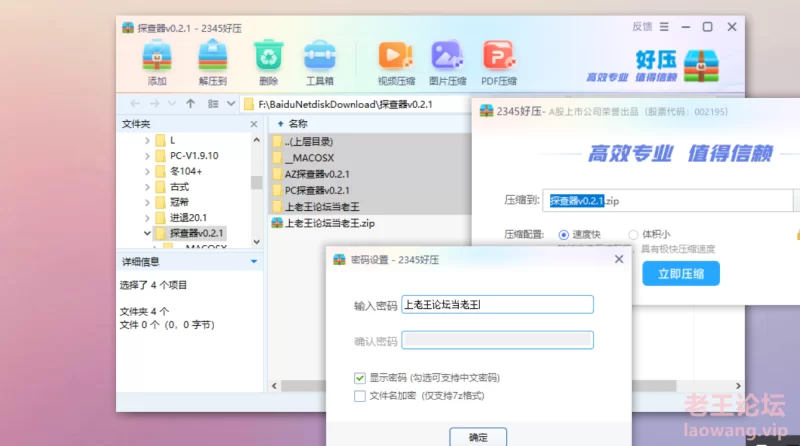This screenshot has width=800, height=446.
Task: Click the address path field
Action: click(x=357, y=105)
